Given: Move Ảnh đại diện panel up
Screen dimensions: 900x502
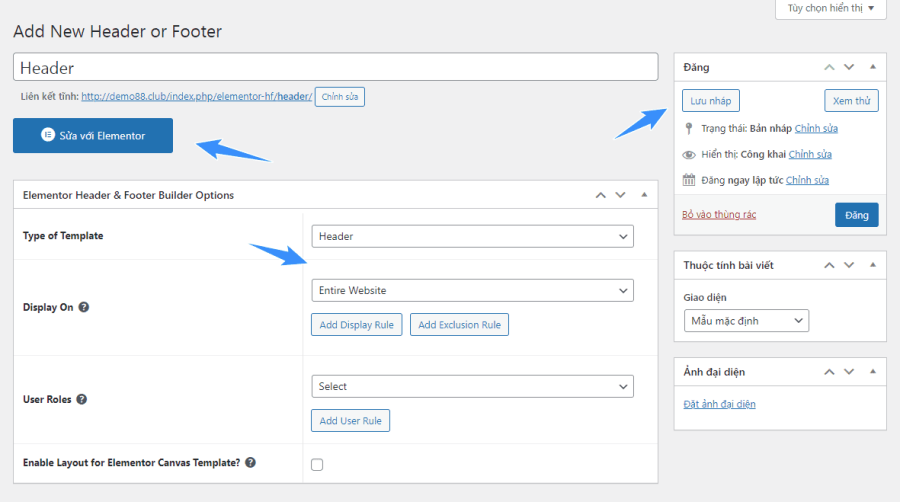Looking at the screenshot, I should click(x=829, y=372).
